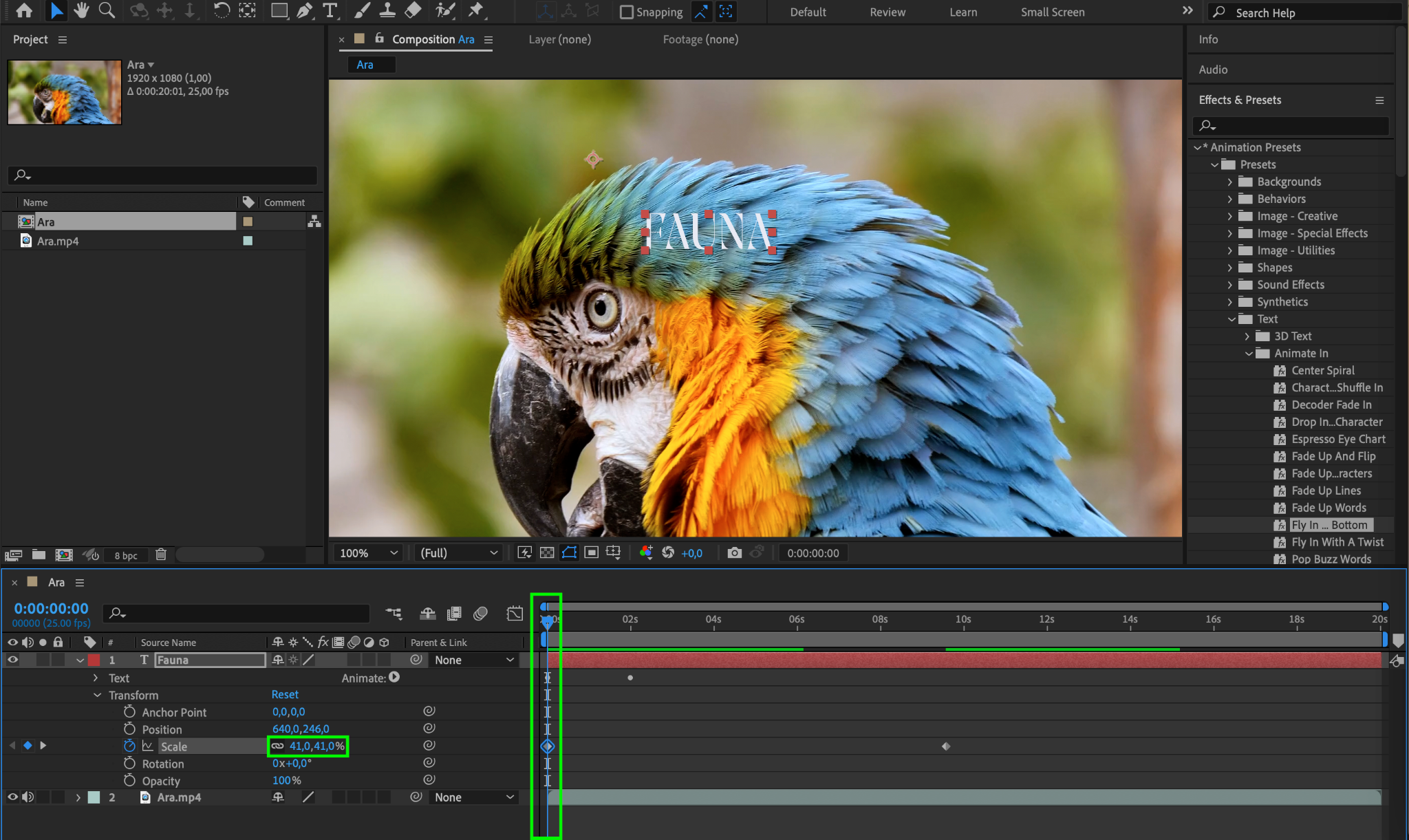Click Reset link for Transform
Image resolution: width=1409 pixels, height=840 pixels.
(x=285, y=694)
